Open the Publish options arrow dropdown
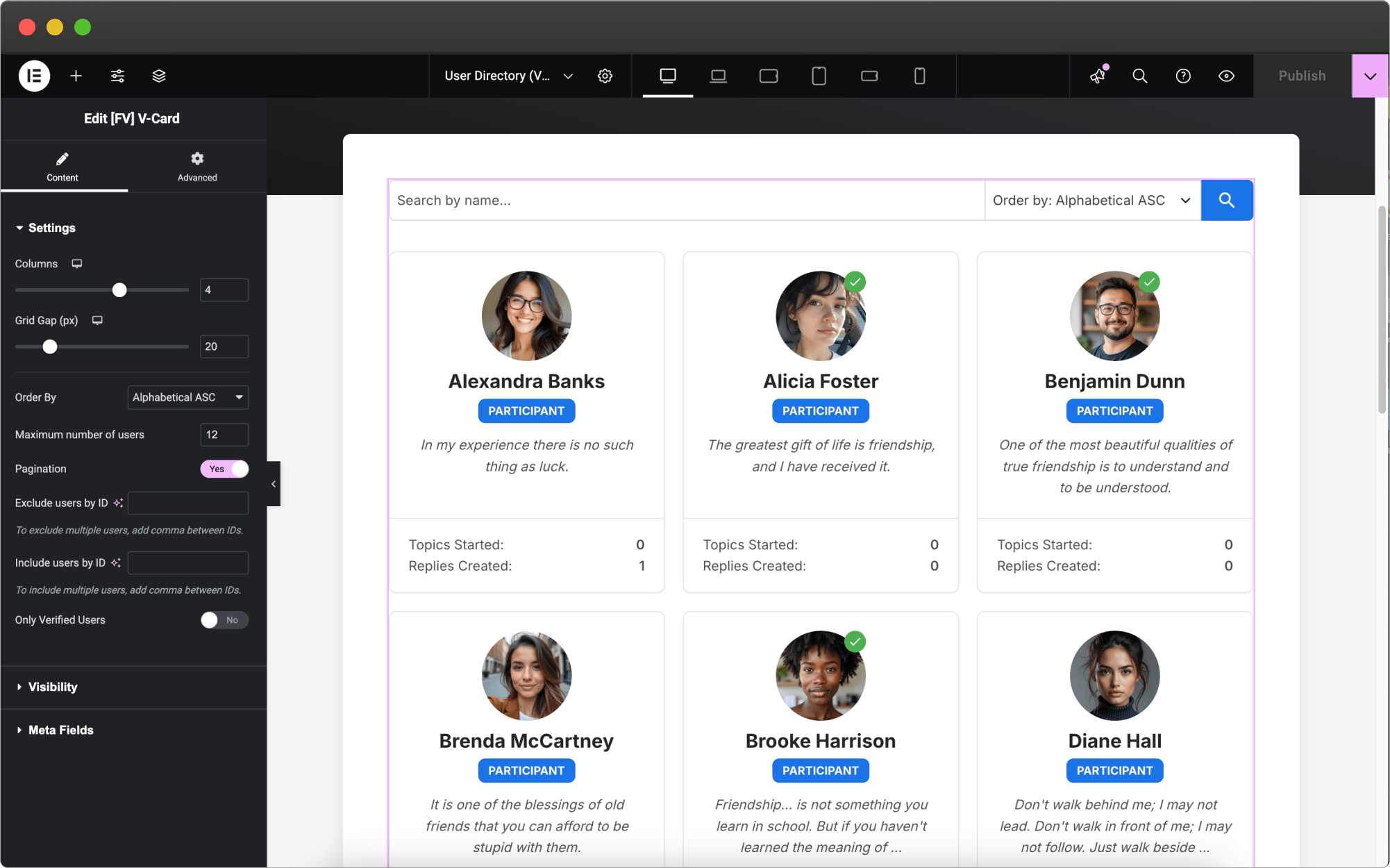This screenshot has height=868, width=1390. [1371, 76]
